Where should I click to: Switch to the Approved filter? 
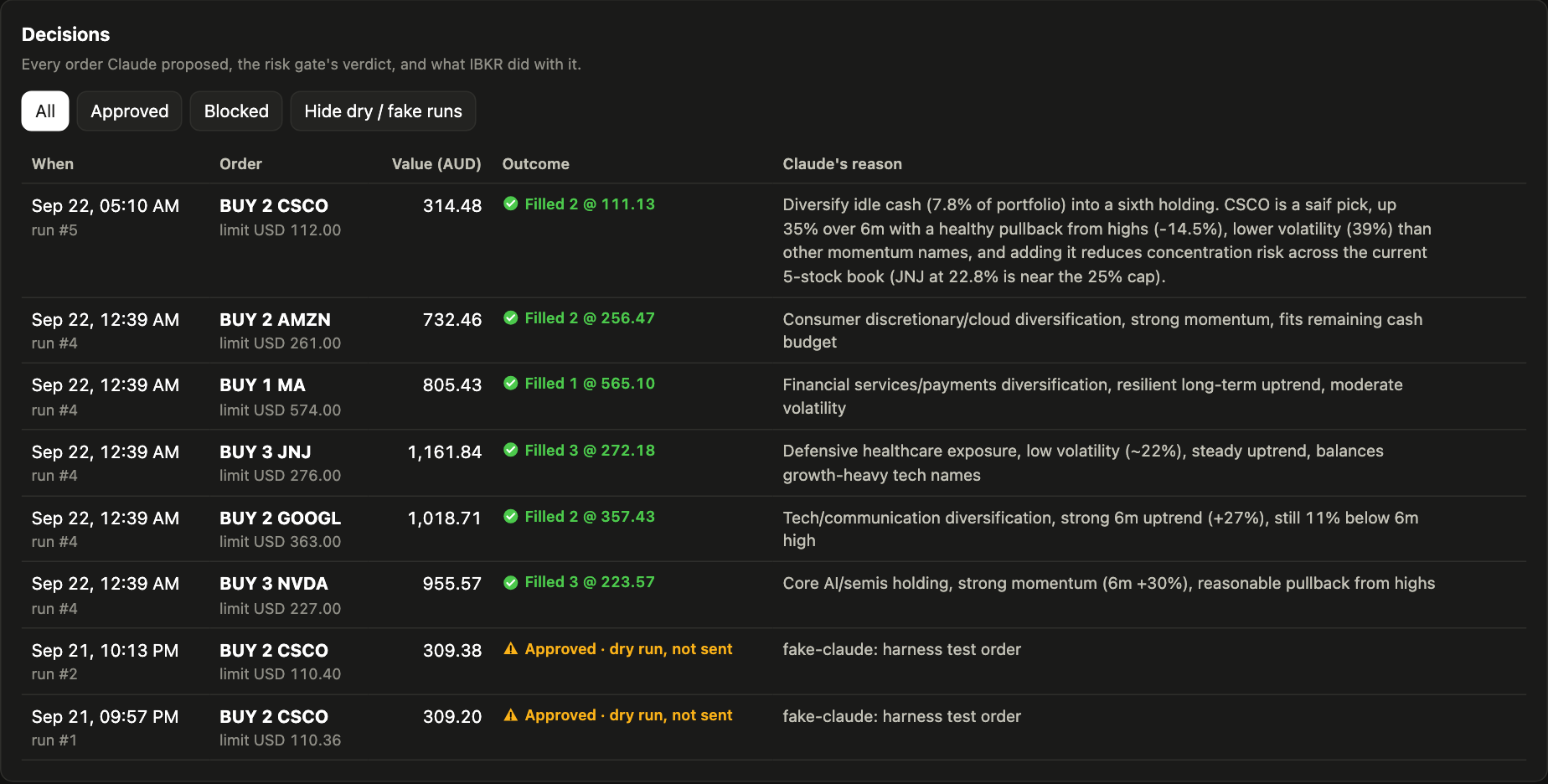130,111
